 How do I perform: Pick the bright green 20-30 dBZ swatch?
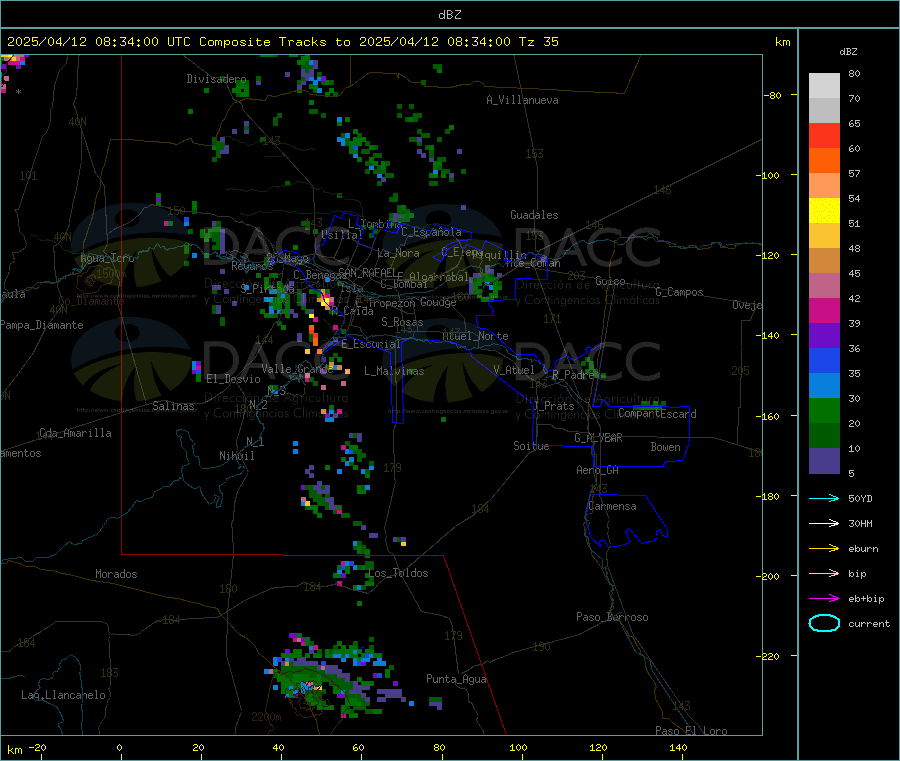824,410
